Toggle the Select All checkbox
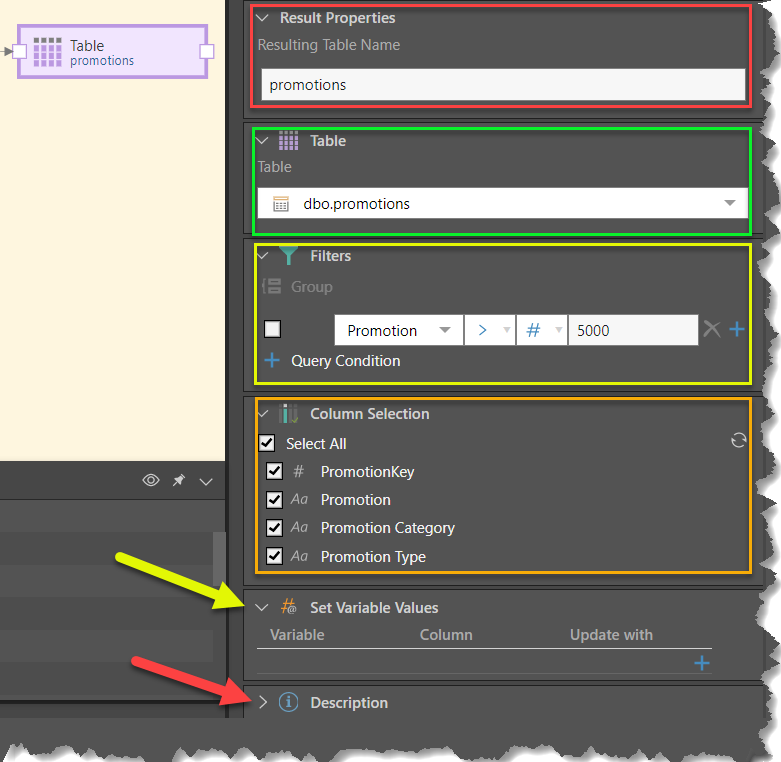 point(267,443)
